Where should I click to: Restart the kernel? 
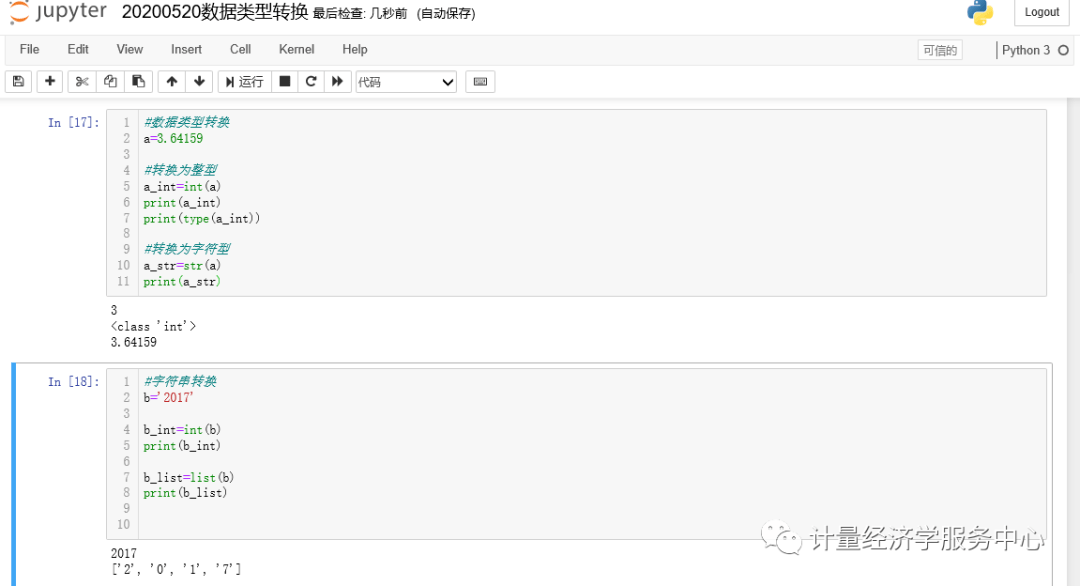pyautogui.click(x=311, y=81)
